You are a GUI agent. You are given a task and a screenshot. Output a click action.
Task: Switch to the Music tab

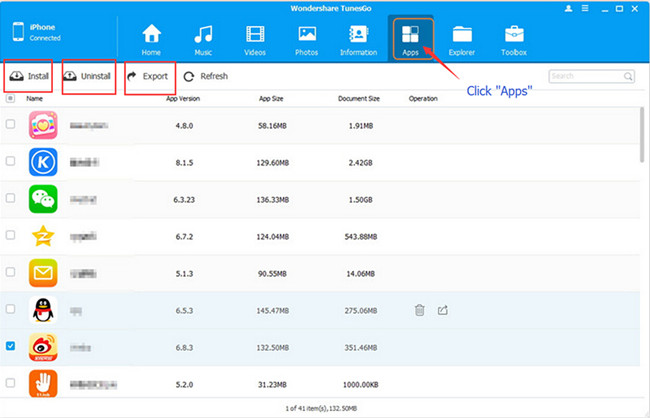[x=203, y=40]
